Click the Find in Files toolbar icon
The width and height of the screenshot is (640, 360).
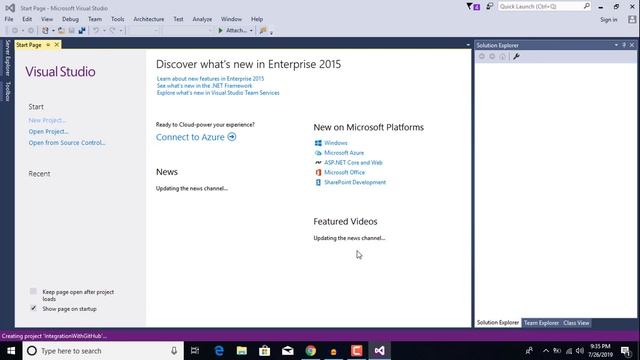263,30
